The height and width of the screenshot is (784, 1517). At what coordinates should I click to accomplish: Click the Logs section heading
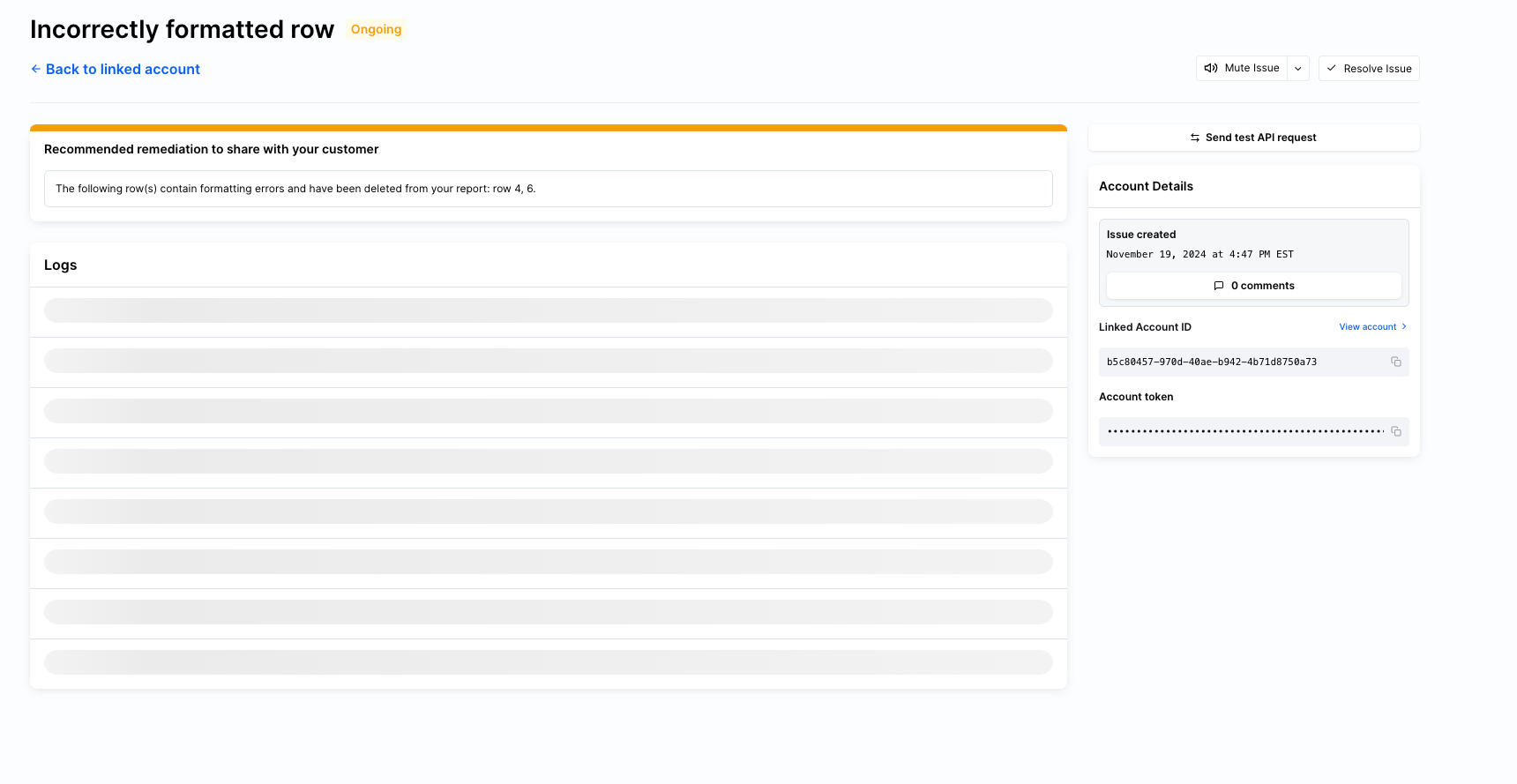pos(61,265)
